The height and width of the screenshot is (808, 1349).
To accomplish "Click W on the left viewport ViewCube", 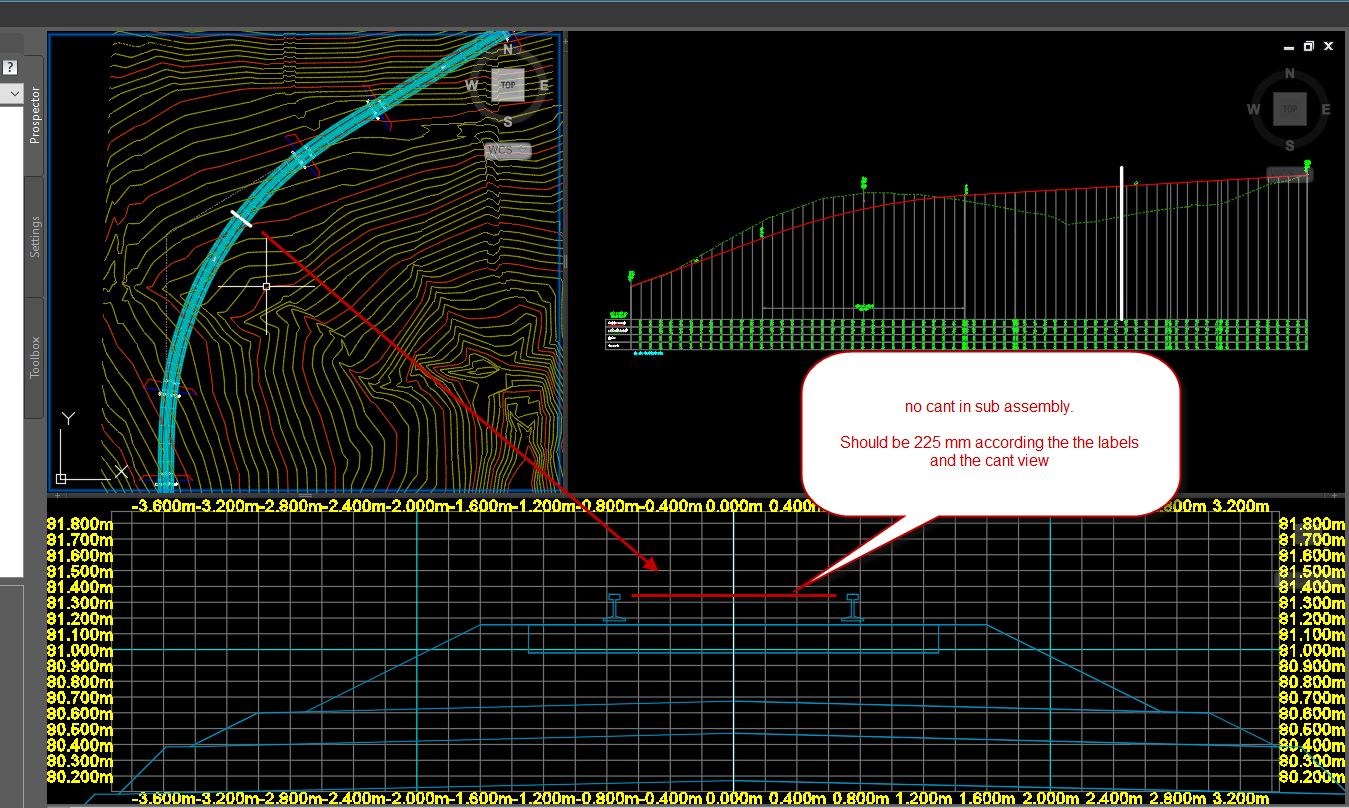I will (x=471, y=85).
